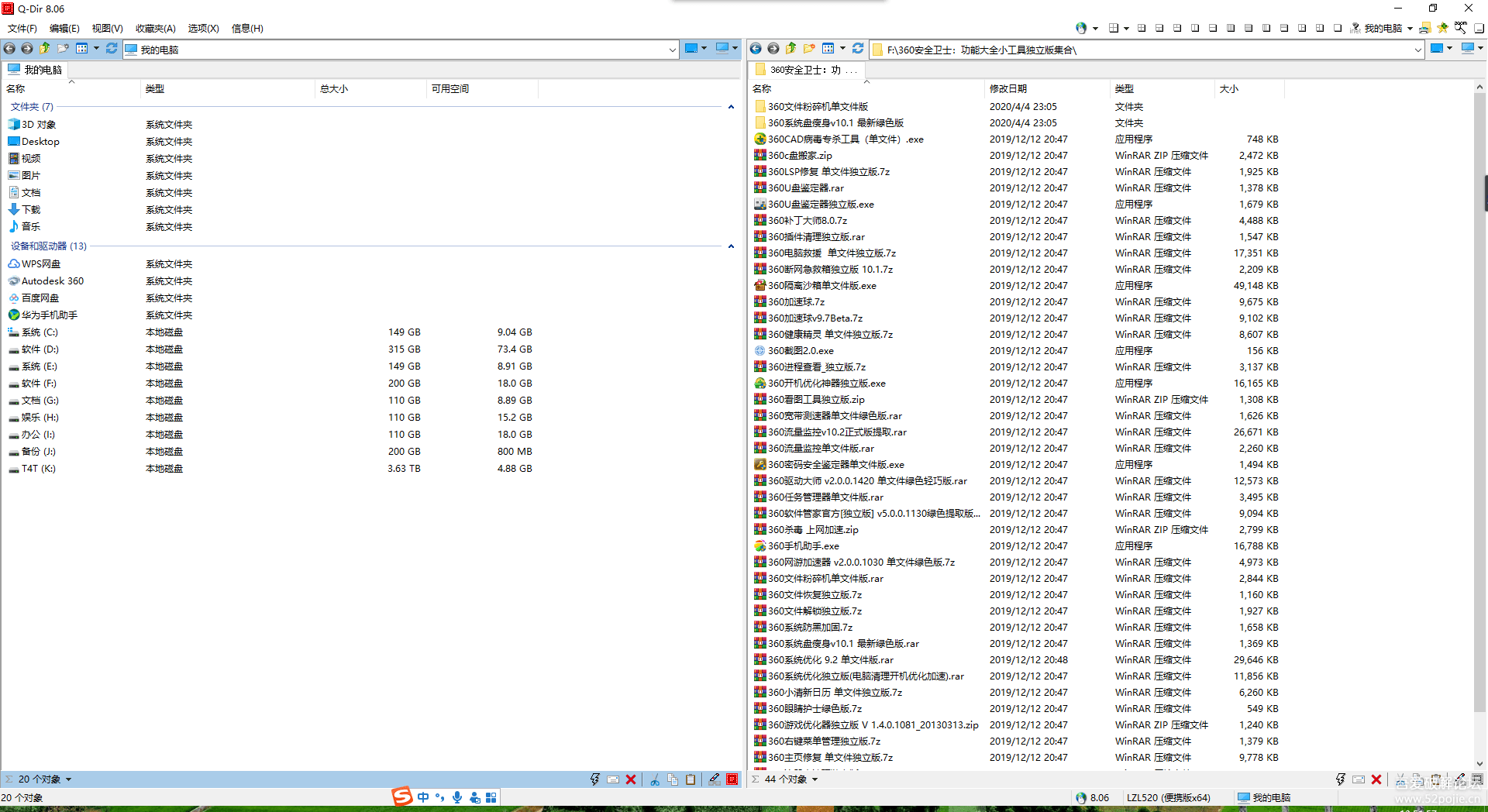The width and height of the screenshot is (1488, 812).
Task: Click the lightning icon in right status bar
Action: click(1341, 779)
